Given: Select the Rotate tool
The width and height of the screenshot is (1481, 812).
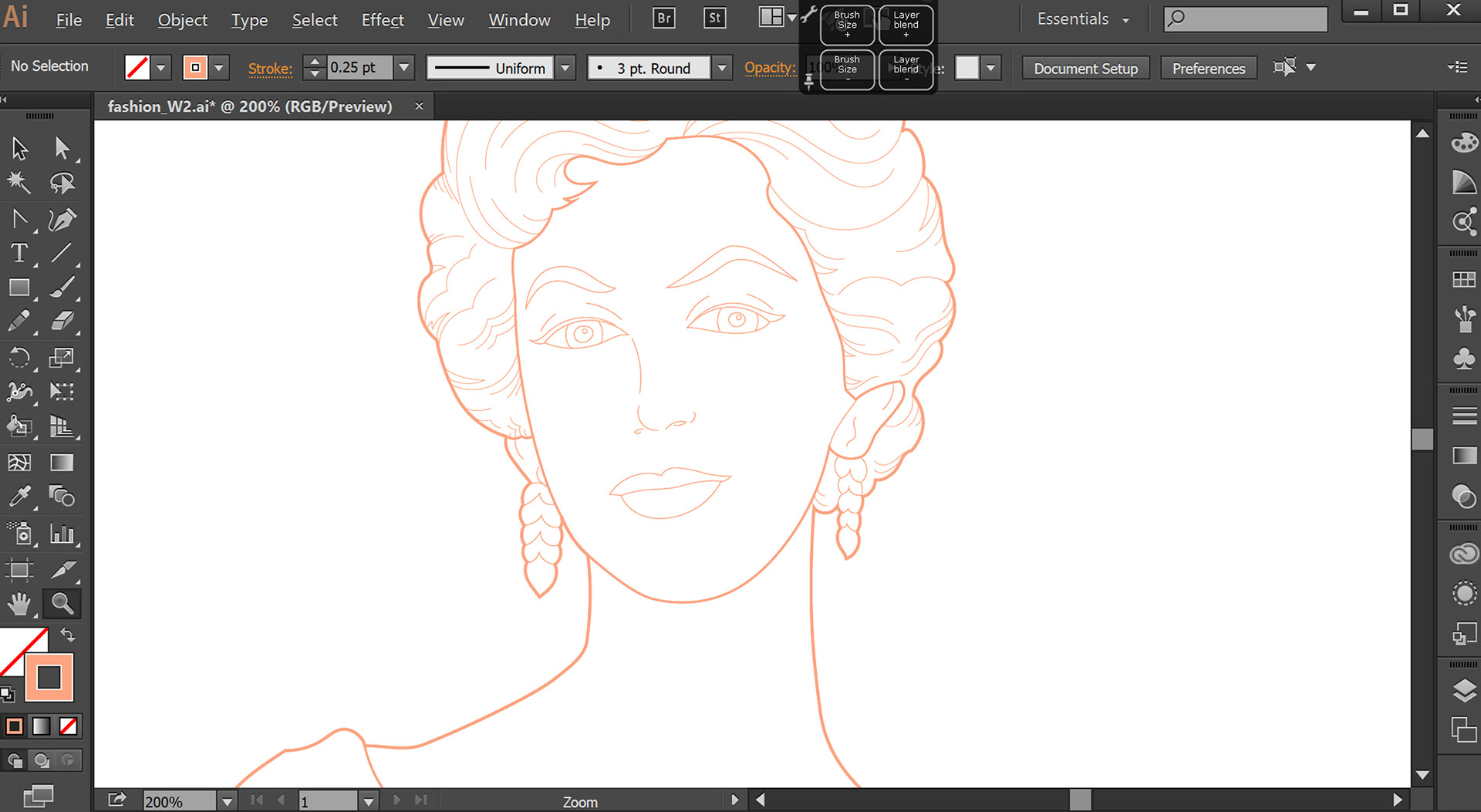Looking at the screenshot, I should click(19, 358).
